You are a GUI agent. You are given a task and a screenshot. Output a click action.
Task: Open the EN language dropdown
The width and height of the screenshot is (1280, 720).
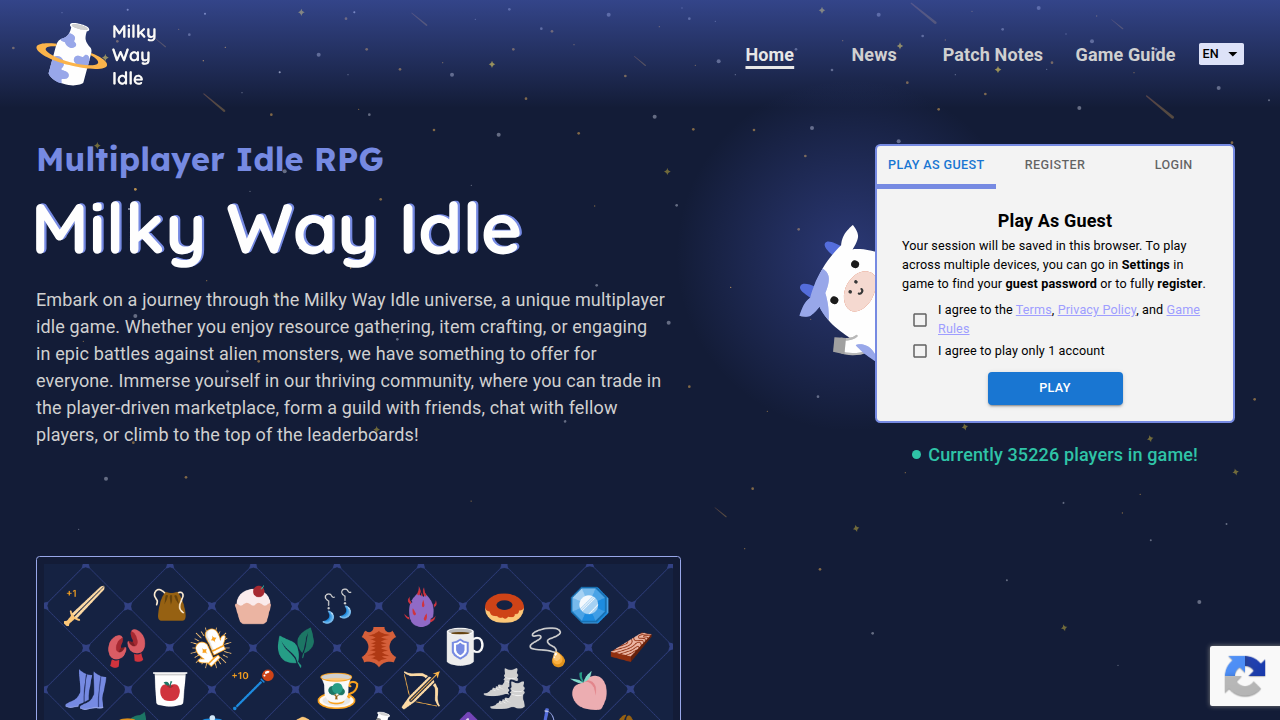click(1221, 54)
